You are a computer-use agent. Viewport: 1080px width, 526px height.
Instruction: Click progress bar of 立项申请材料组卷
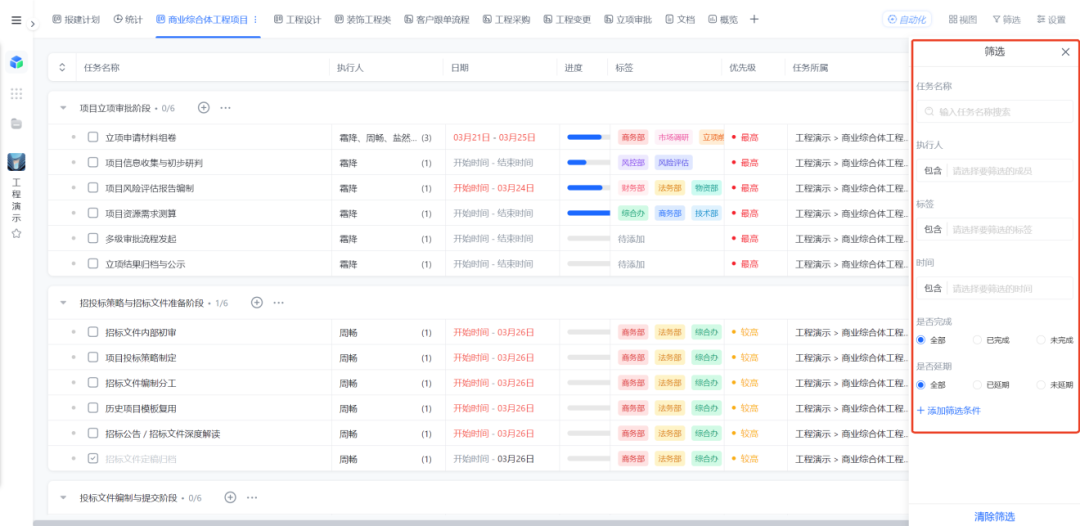pos(588,137)
